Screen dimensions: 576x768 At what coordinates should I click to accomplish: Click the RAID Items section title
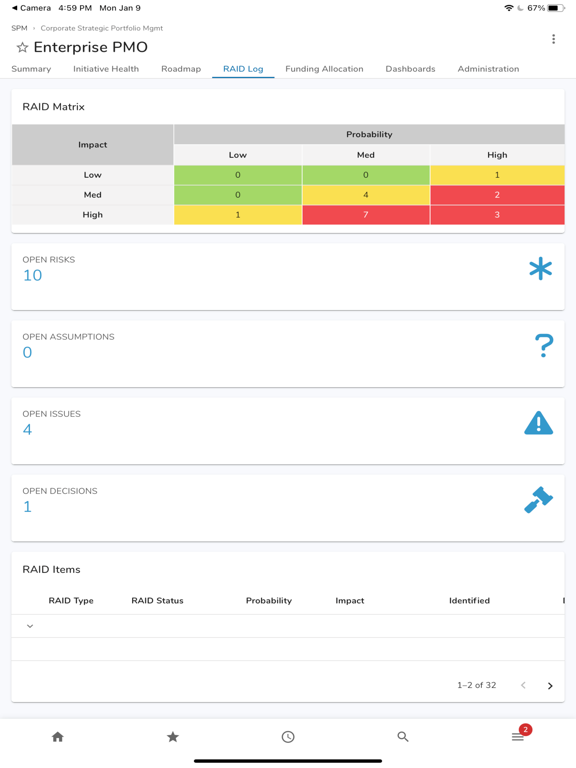coord(51,570)
